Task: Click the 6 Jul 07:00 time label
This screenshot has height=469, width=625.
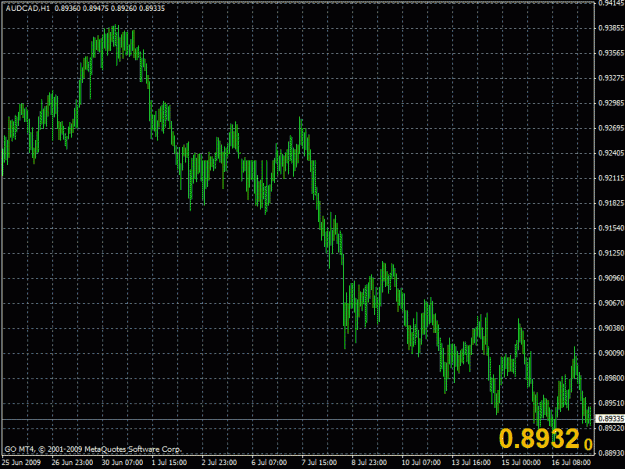Action: click(x=269, y=463)
